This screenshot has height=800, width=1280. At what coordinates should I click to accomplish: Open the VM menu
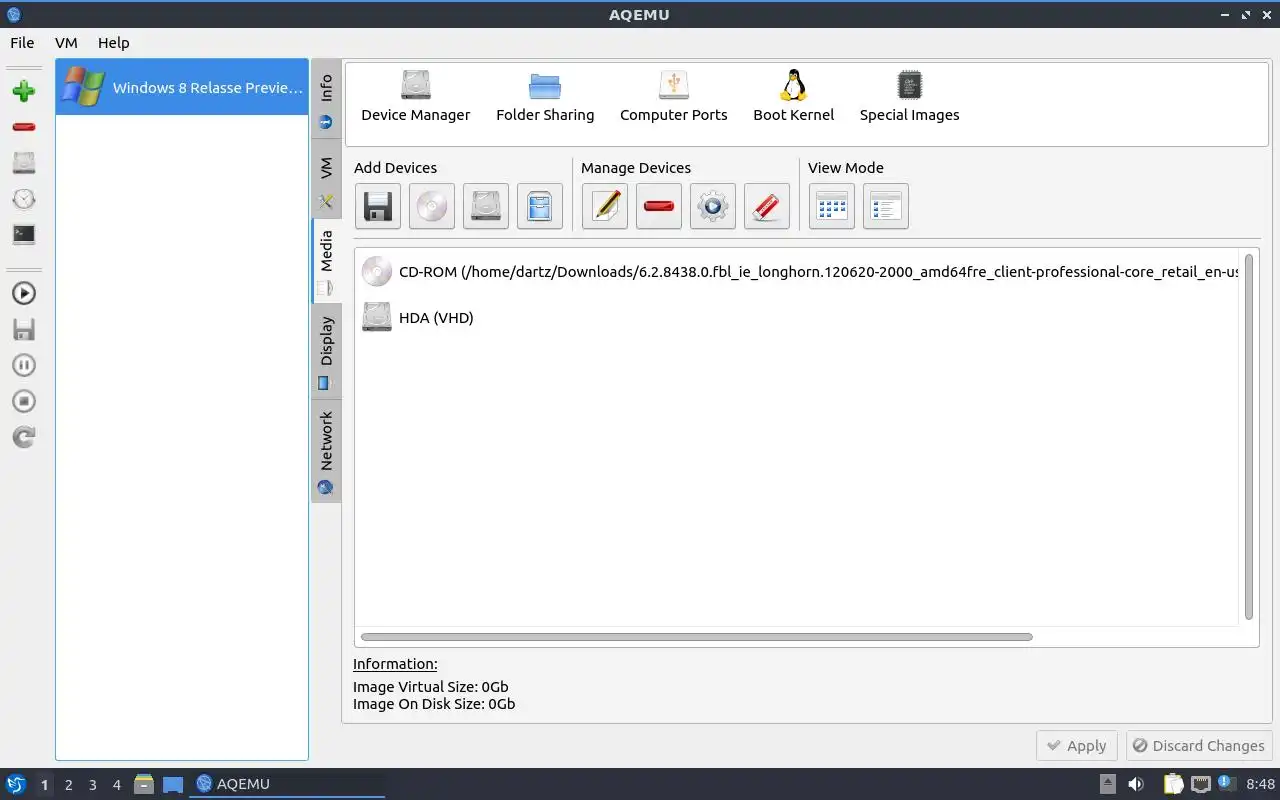tap(66, 43)
